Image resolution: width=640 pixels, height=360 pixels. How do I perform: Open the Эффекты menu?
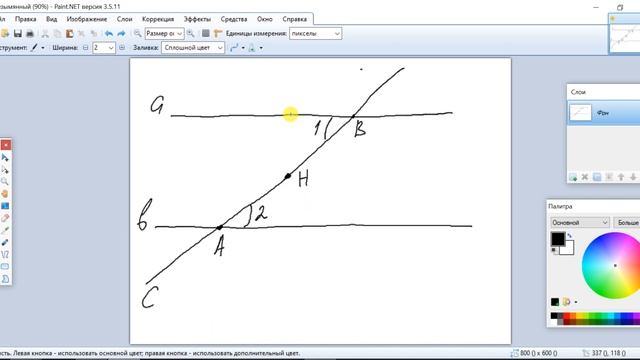197,19
